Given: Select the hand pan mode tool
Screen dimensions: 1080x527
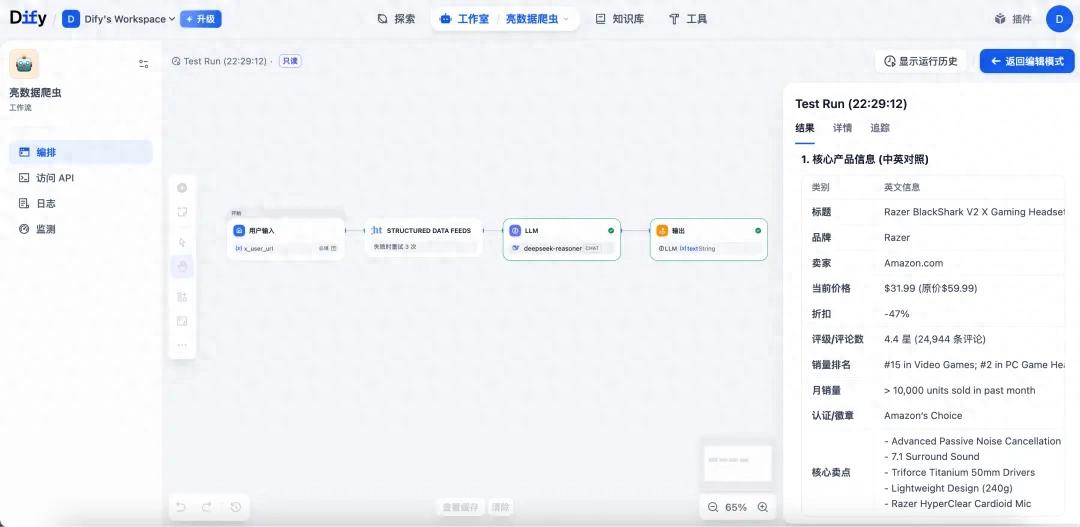Looking at the screenshot, I should [183, 267].
